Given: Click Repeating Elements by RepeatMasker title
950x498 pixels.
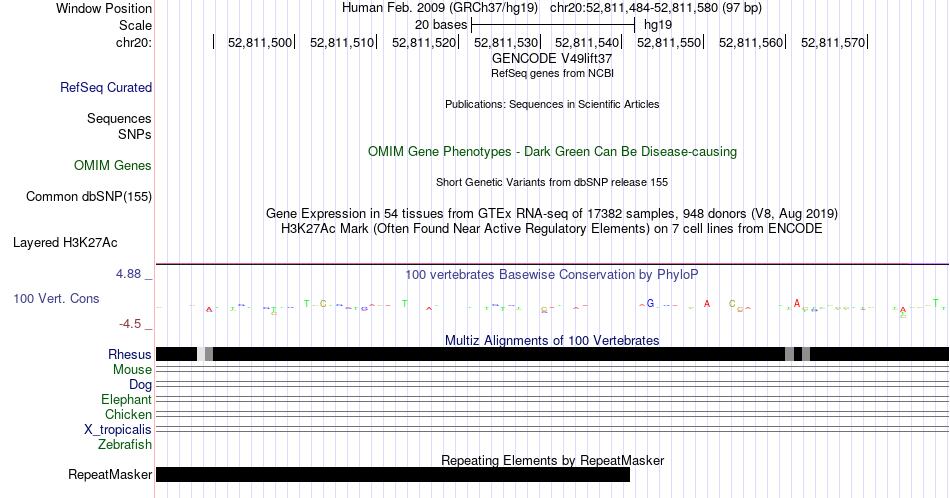Looking at the screenshot, I should click(552, 460).
